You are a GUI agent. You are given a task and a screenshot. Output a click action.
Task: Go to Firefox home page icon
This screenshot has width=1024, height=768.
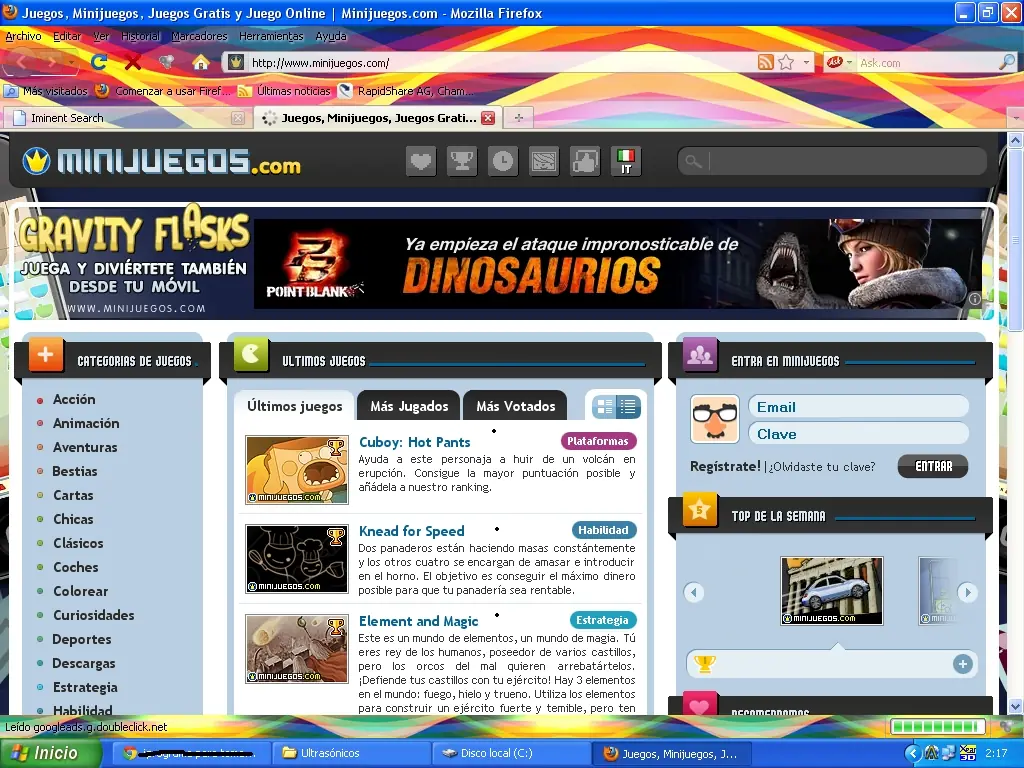200,62
